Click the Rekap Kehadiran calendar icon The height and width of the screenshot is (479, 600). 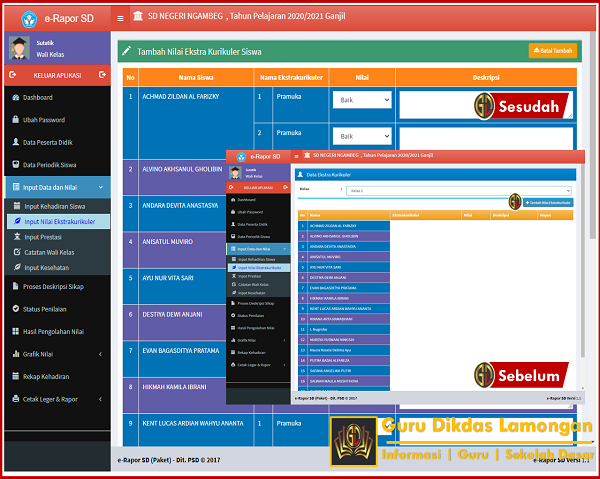click(16, 376)
